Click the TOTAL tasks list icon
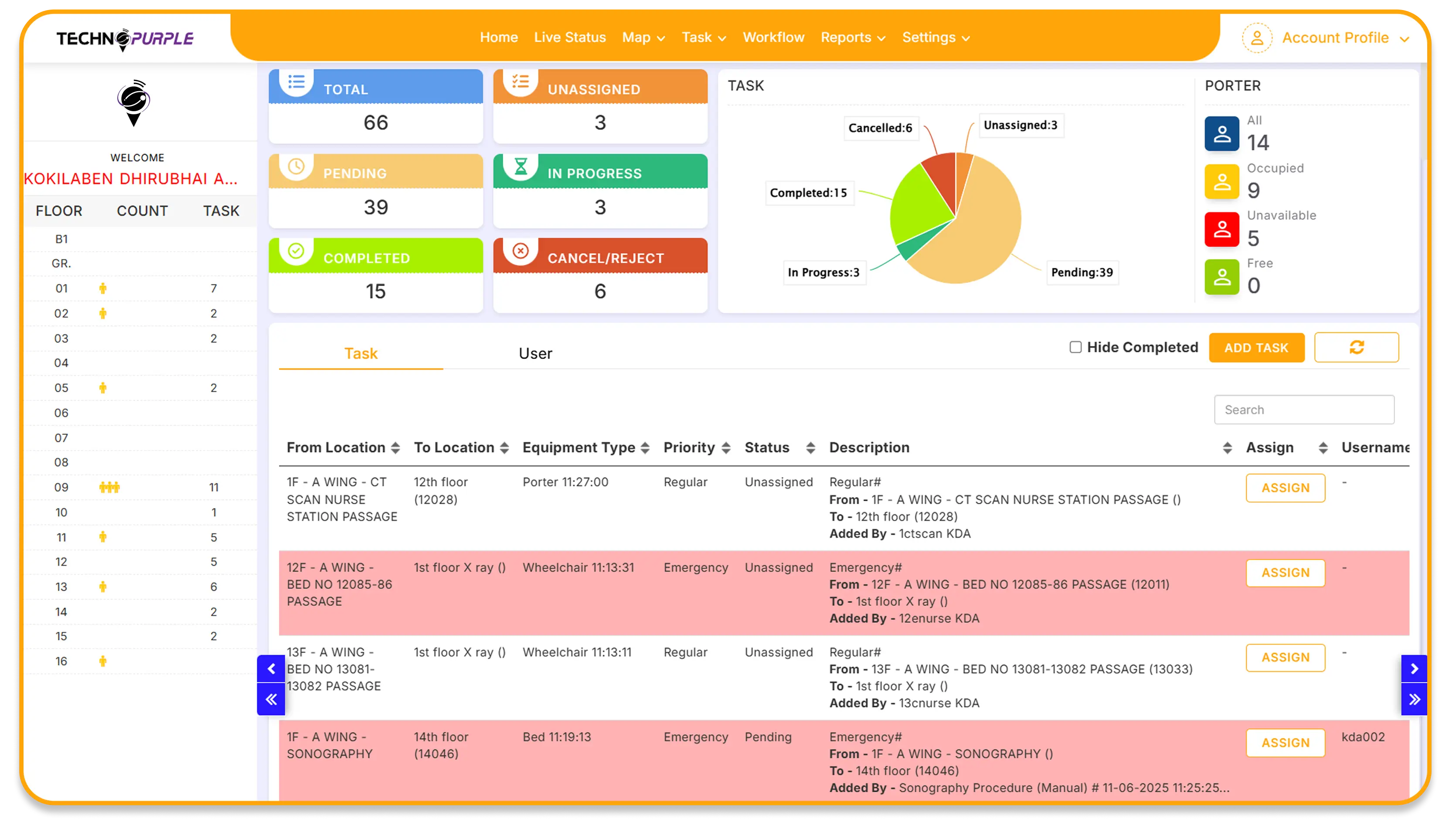Image resolution: width=1456 pixels, height=820 pixels. point(296,83)
